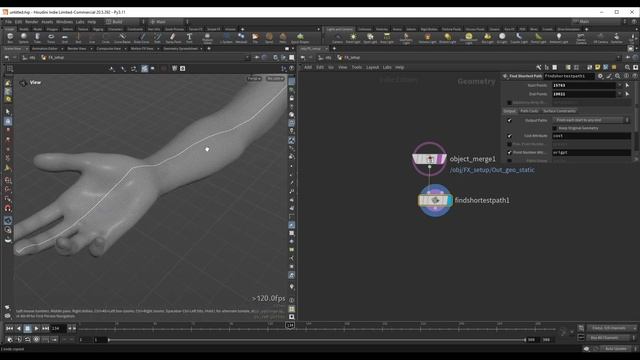Switch to the Path Costs tab

click(x=529, y=111)
